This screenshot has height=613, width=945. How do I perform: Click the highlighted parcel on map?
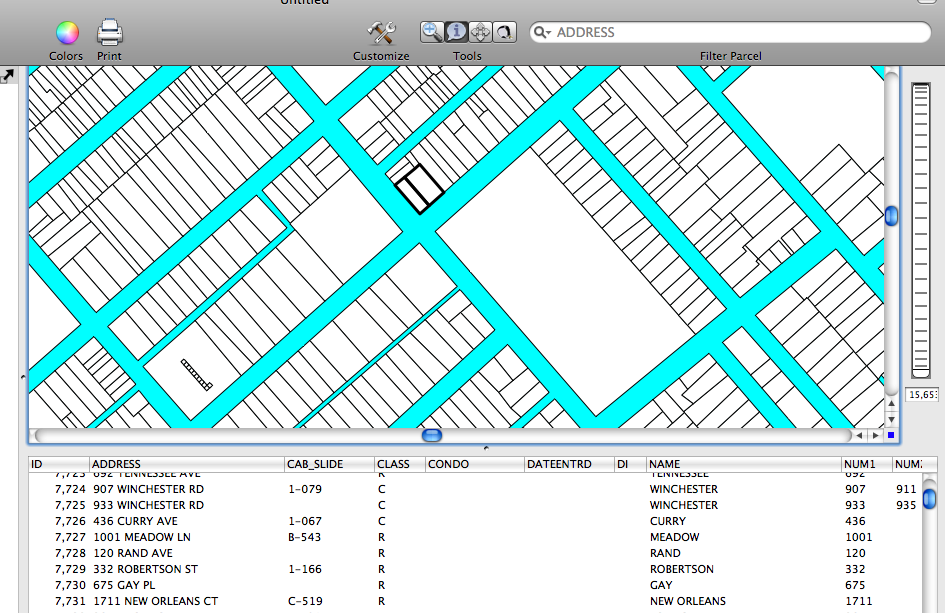point(419,189)
